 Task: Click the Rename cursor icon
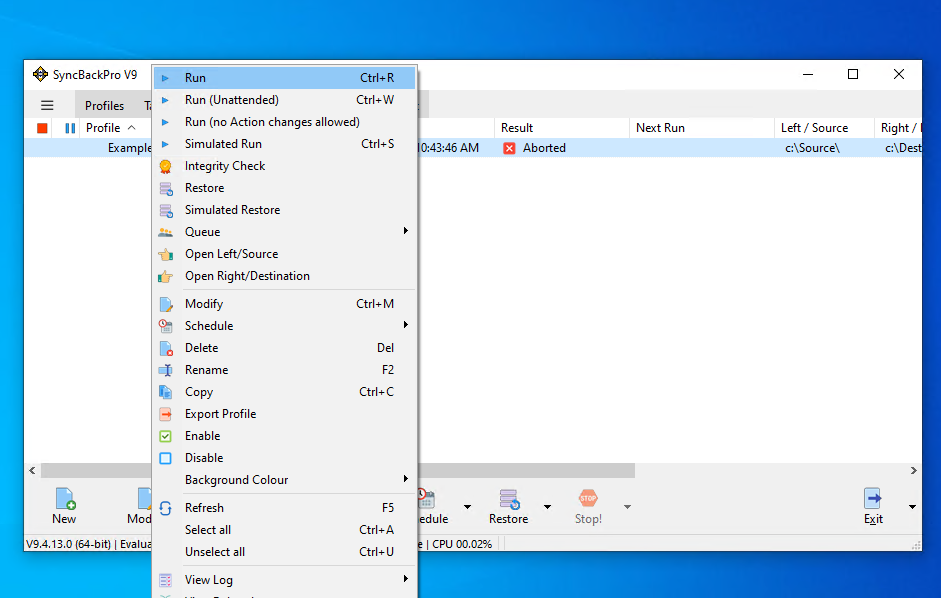[166, 370]
